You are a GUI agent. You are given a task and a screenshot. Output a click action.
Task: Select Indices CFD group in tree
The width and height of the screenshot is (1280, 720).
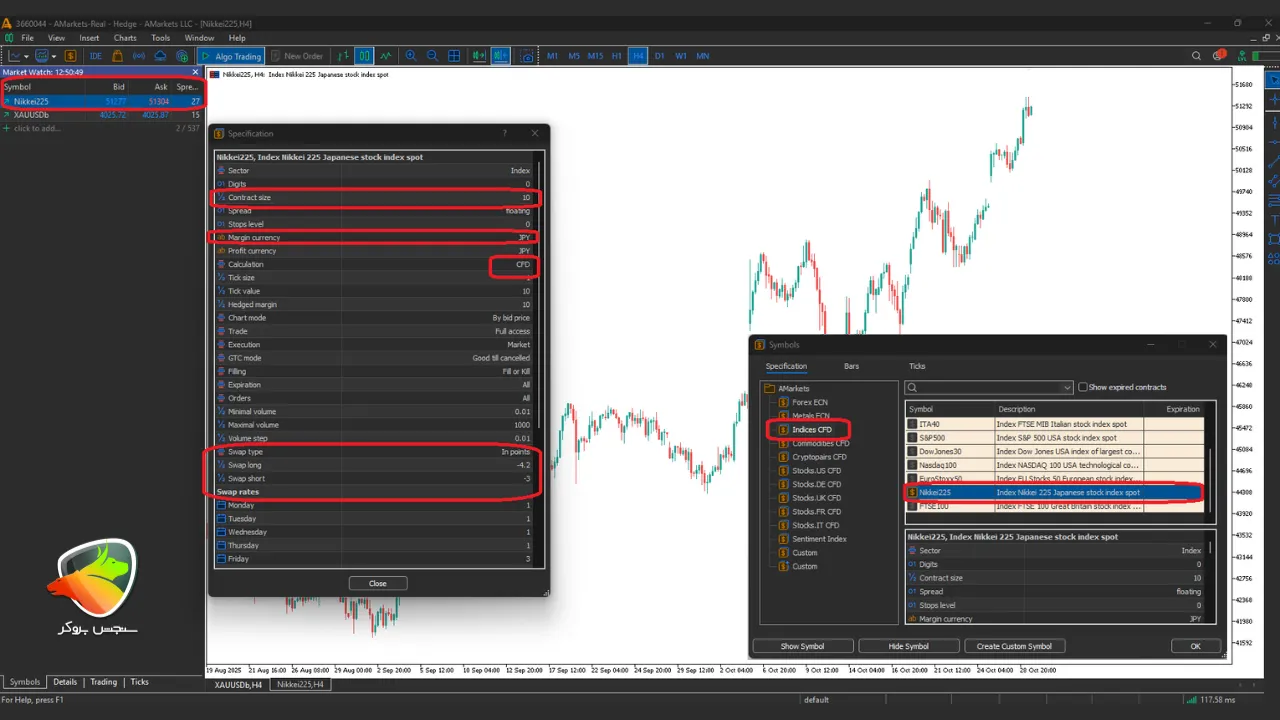point(811,430)
